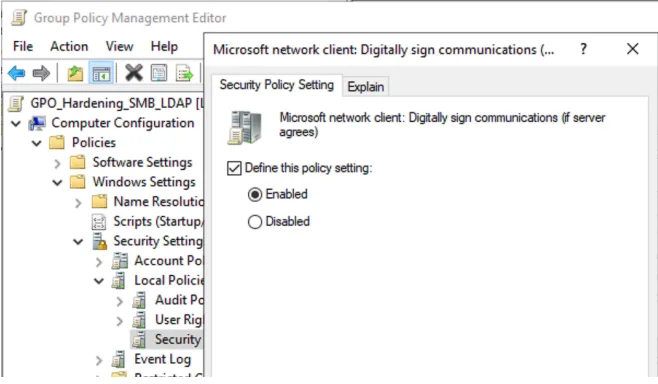This screenshot has height=384, width=658.
Task: Switch to the Explain tab
Action: [x=366, y=87]
